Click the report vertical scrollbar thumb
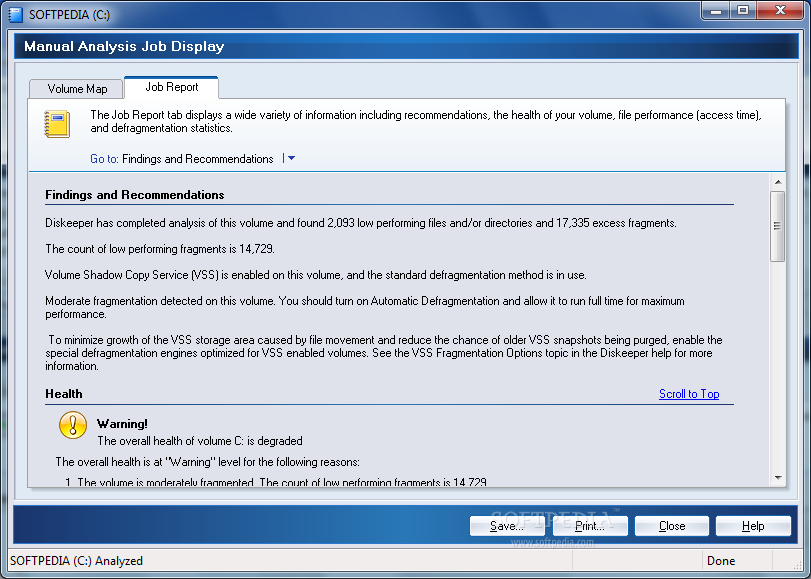This screenshot has width=811, height=579. (x=777, y=226)
